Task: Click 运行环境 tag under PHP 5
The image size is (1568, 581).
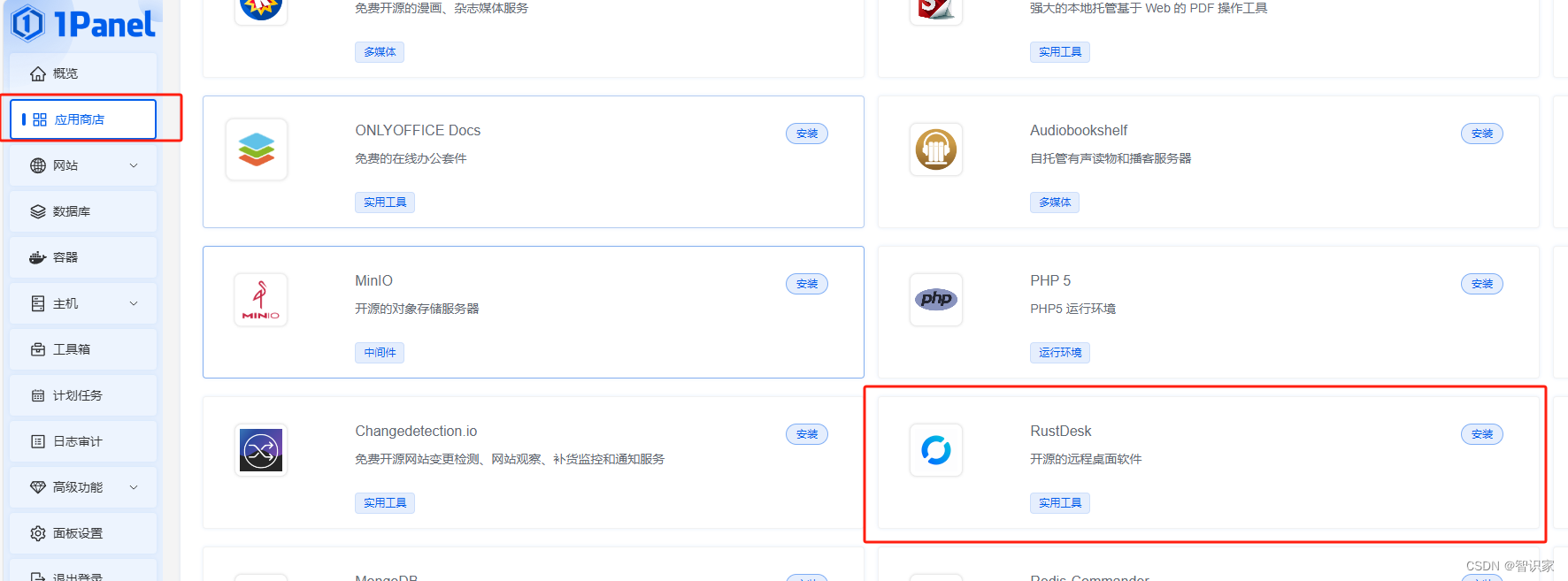Action: [1060, 353]
